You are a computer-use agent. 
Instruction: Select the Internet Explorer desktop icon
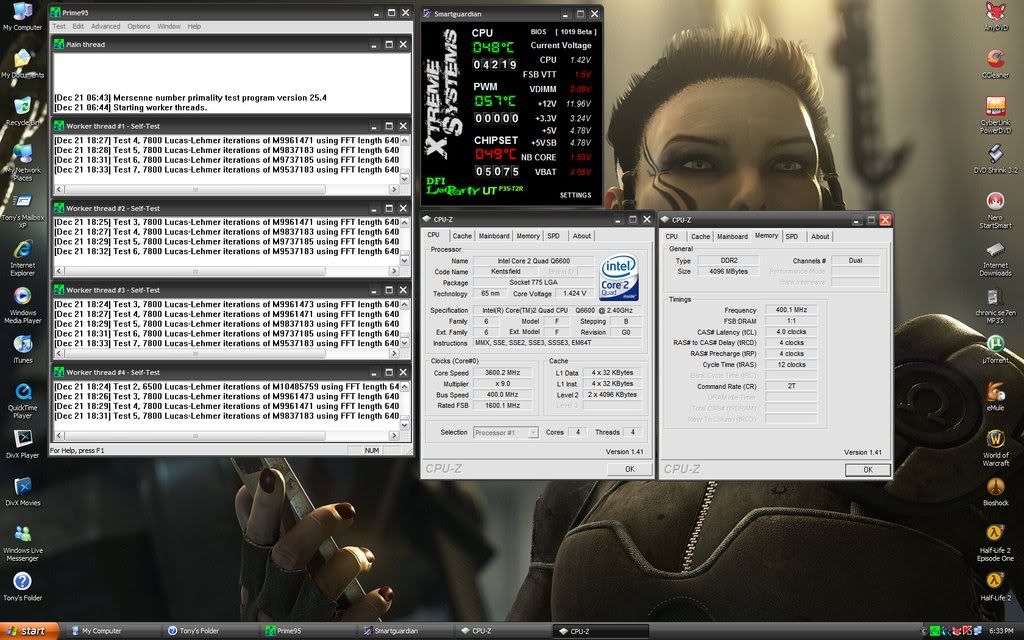point(22,258)
